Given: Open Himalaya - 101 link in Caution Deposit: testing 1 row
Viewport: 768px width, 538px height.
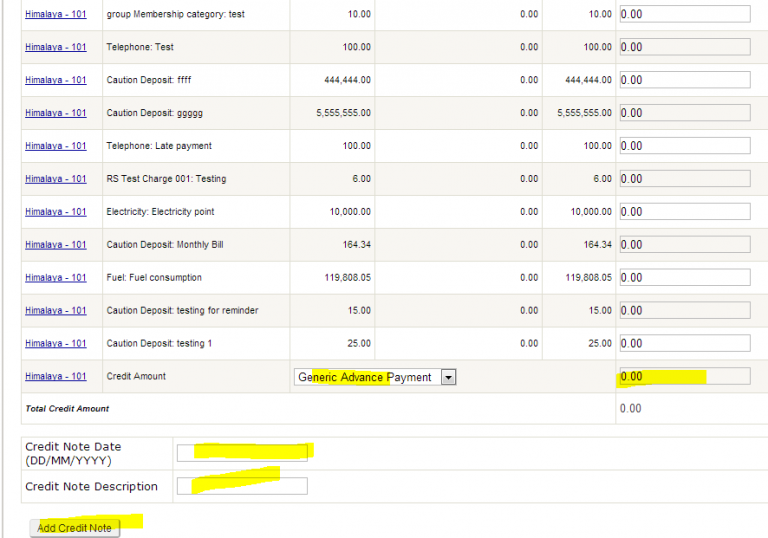Looking at the screenshot, I should coord(56,343).
